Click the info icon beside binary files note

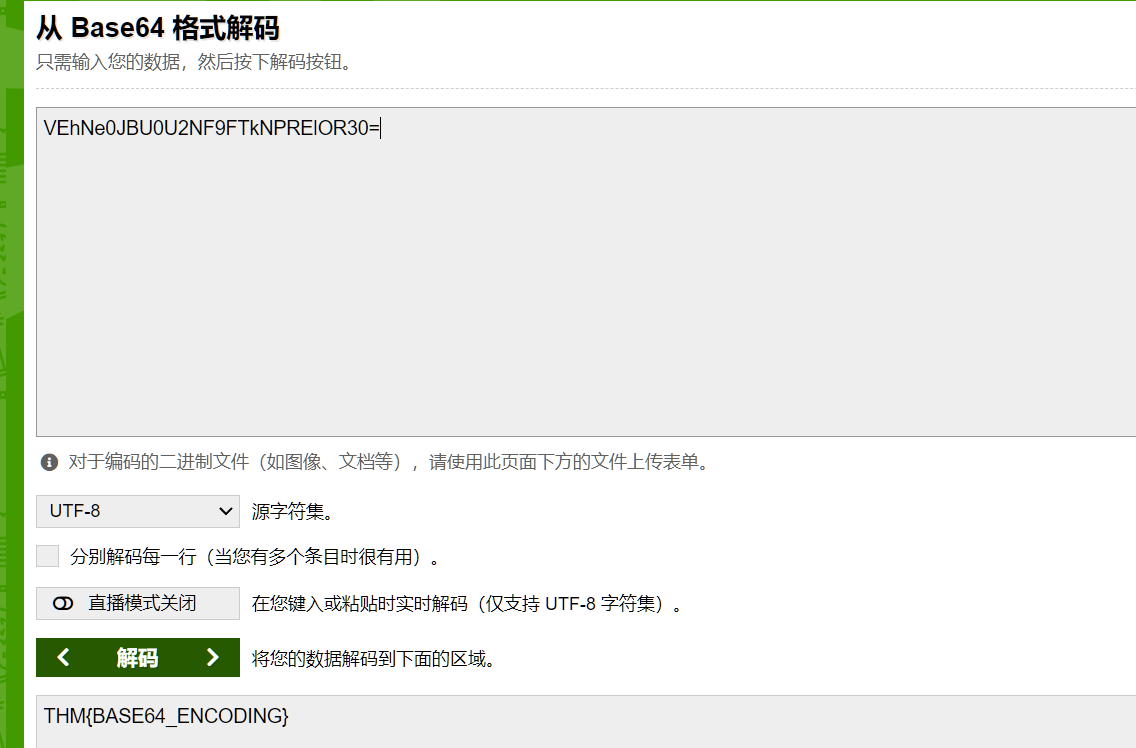(49, 462)
